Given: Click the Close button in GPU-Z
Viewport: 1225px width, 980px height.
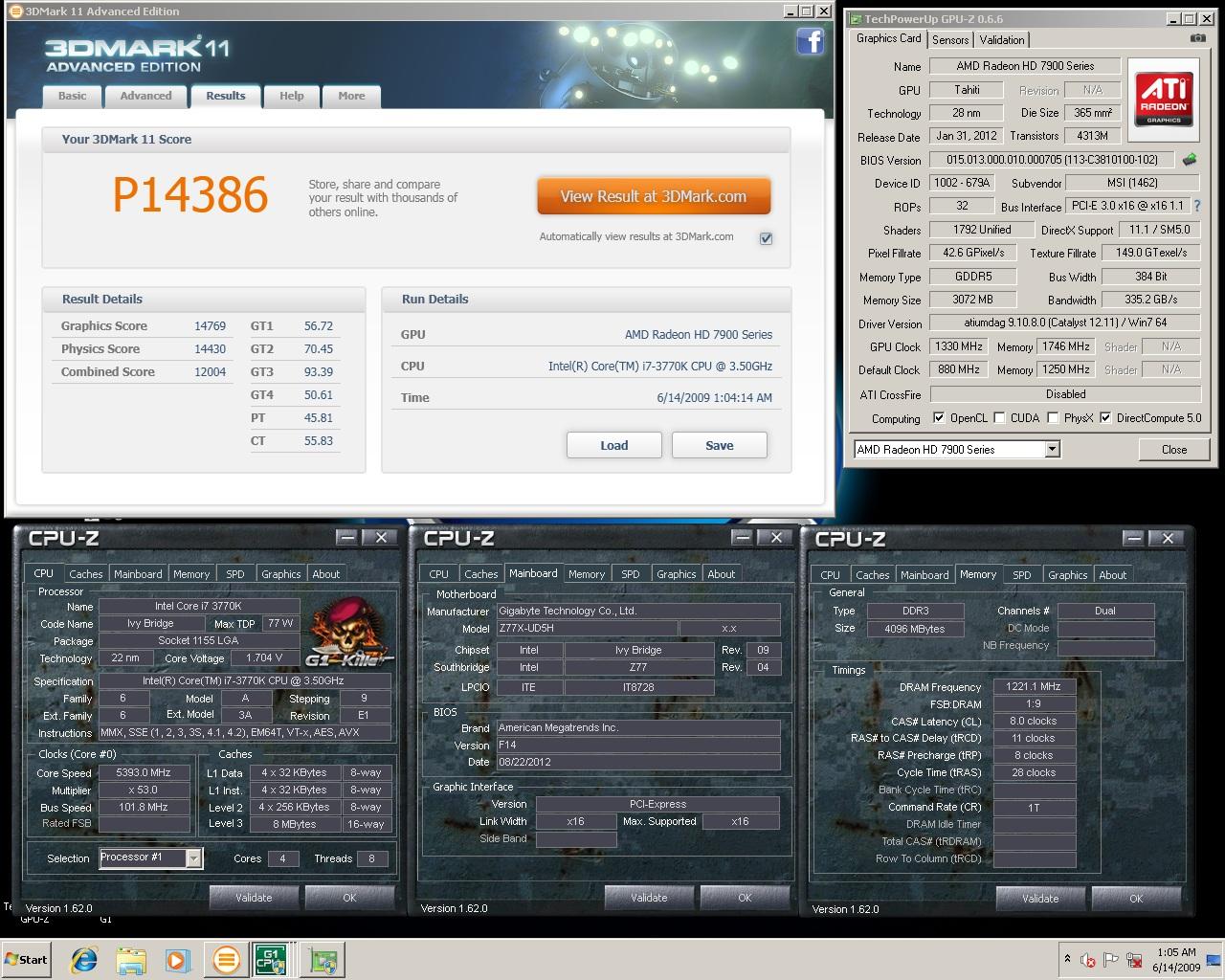Looking at the screenshot, I should 1174,449.
